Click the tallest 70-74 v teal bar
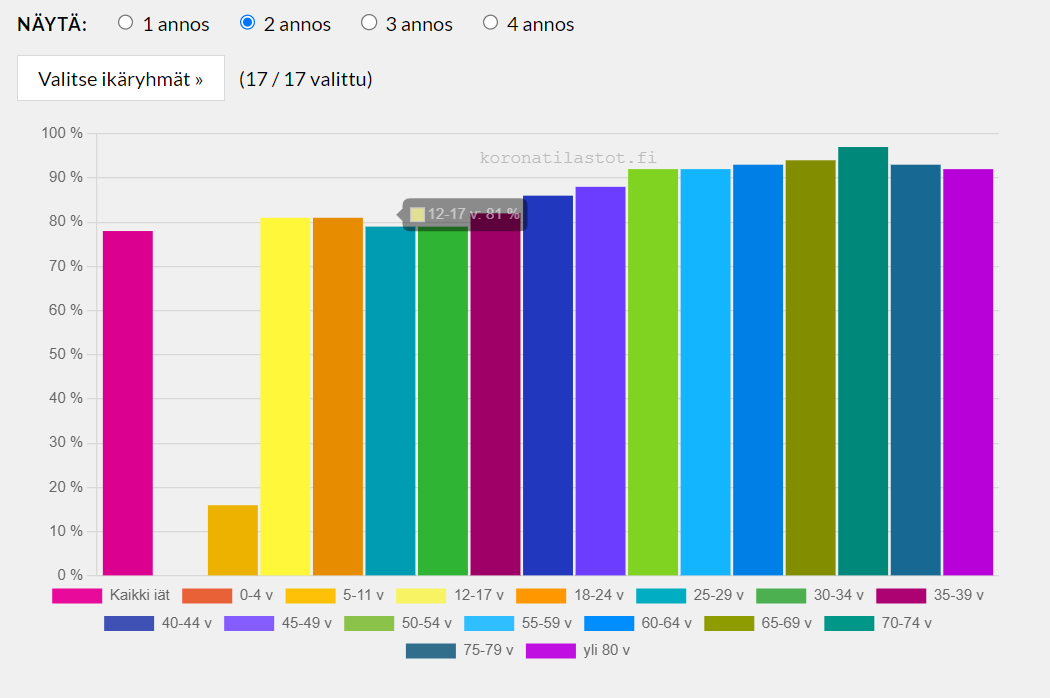 pos(863,361)
